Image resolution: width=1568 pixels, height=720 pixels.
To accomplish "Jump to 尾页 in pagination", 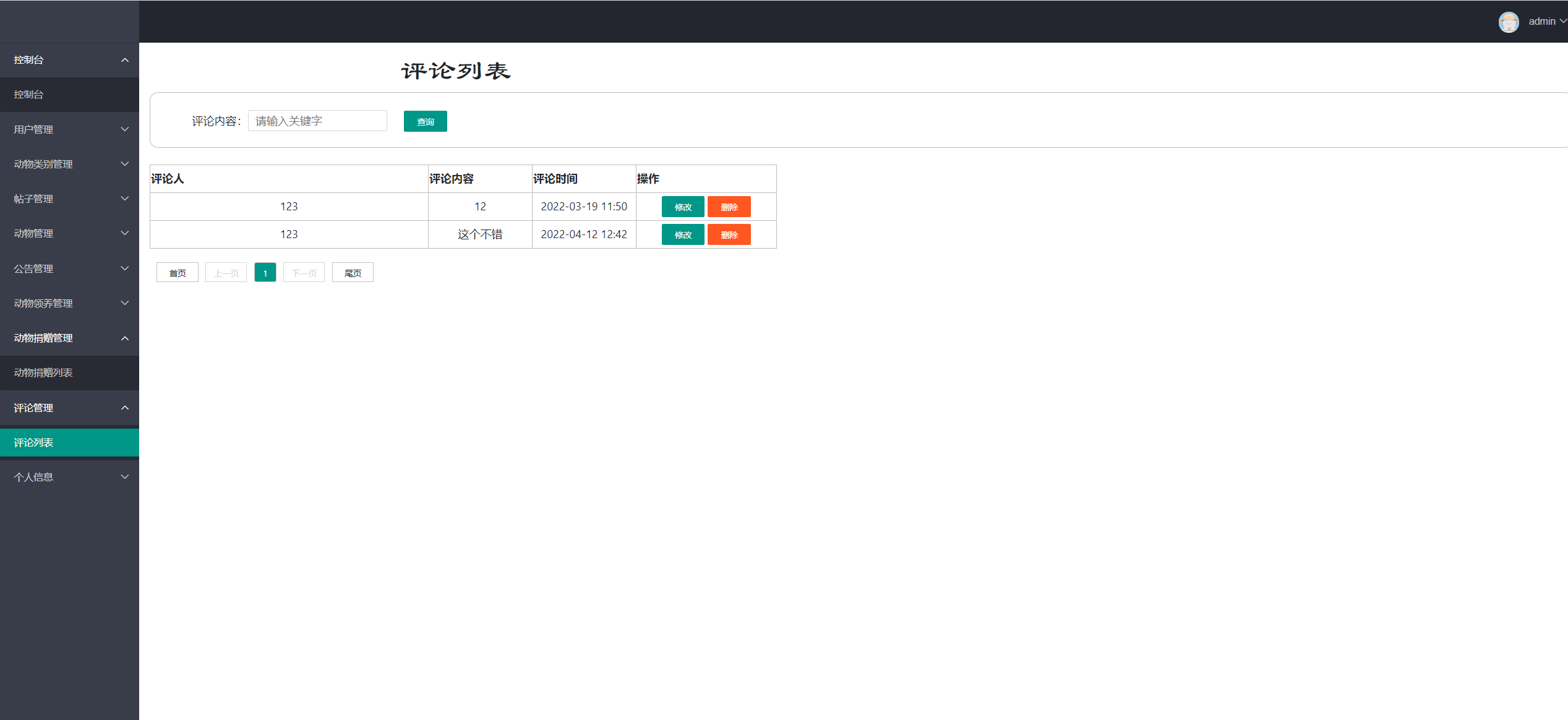I will tap(353, 273).
